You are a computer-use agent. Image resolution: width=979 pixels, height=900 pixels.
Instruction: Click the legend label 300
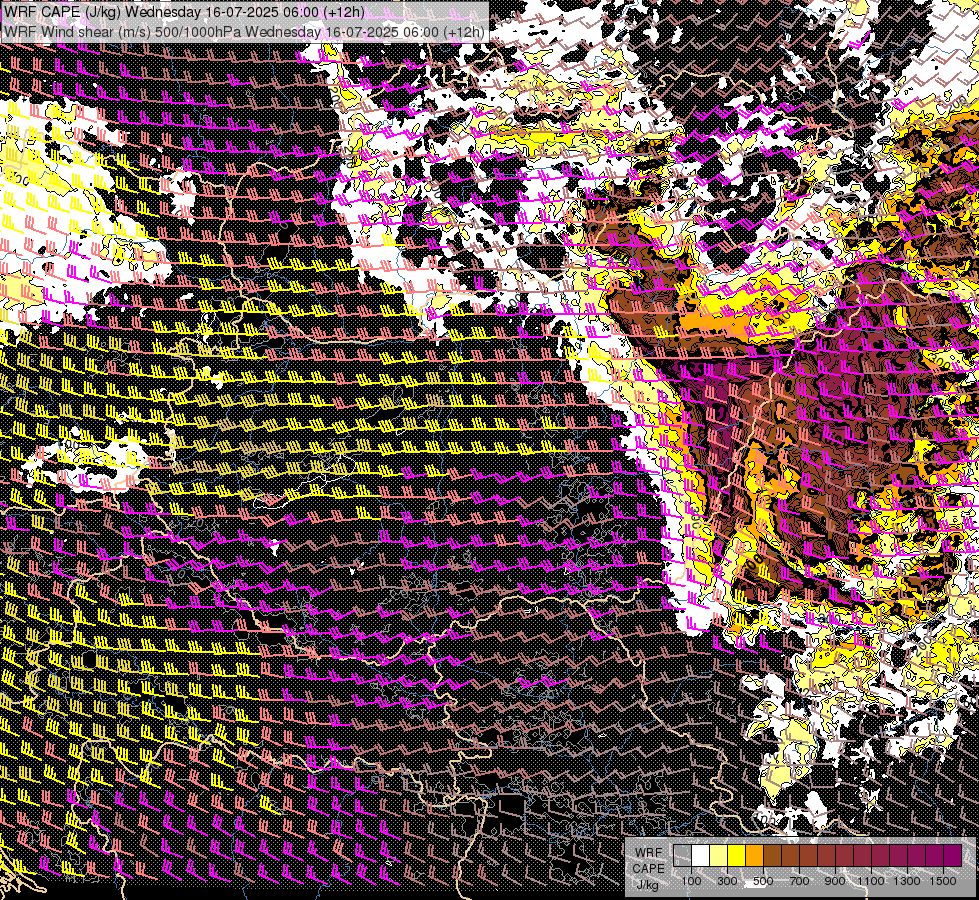point(727,881)
